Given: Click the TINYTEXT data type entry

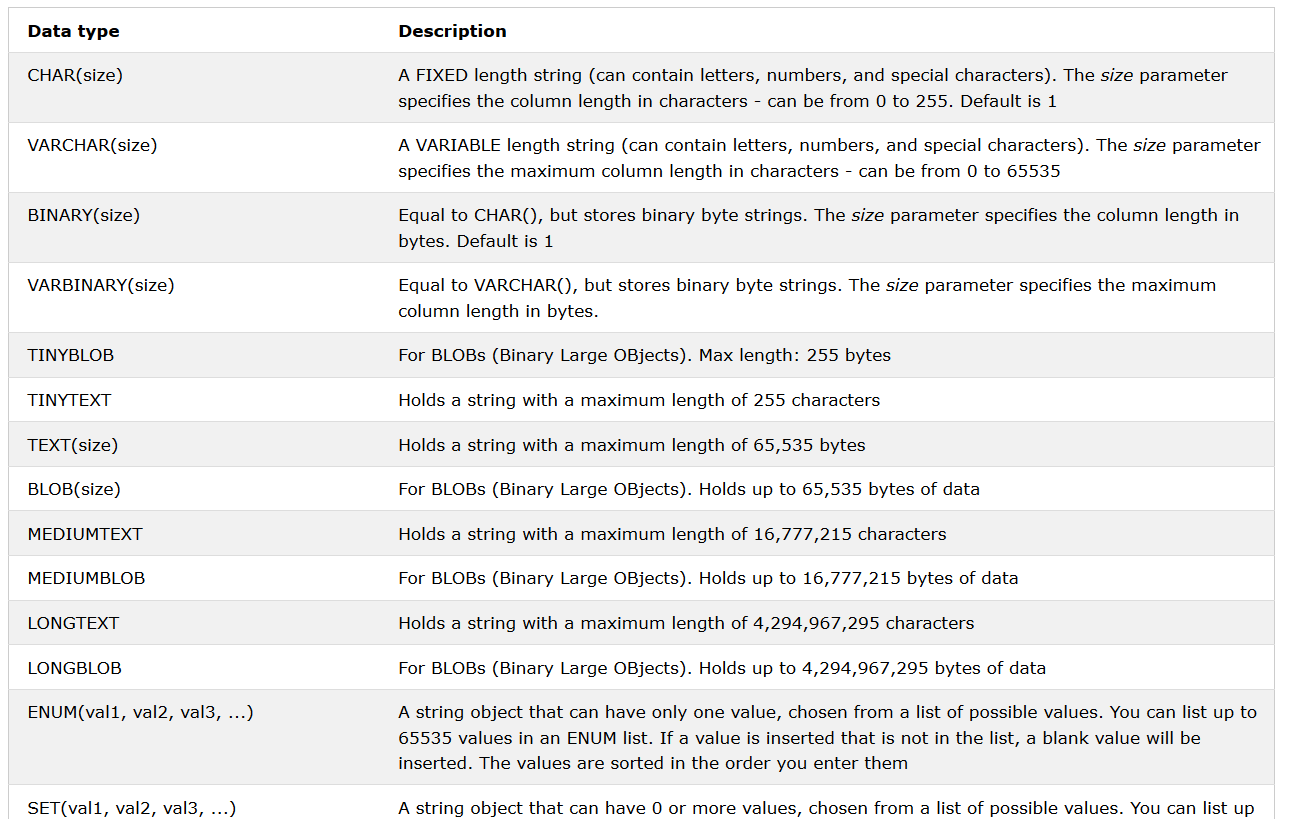Looking at the screenshot, I should (69, 400).
